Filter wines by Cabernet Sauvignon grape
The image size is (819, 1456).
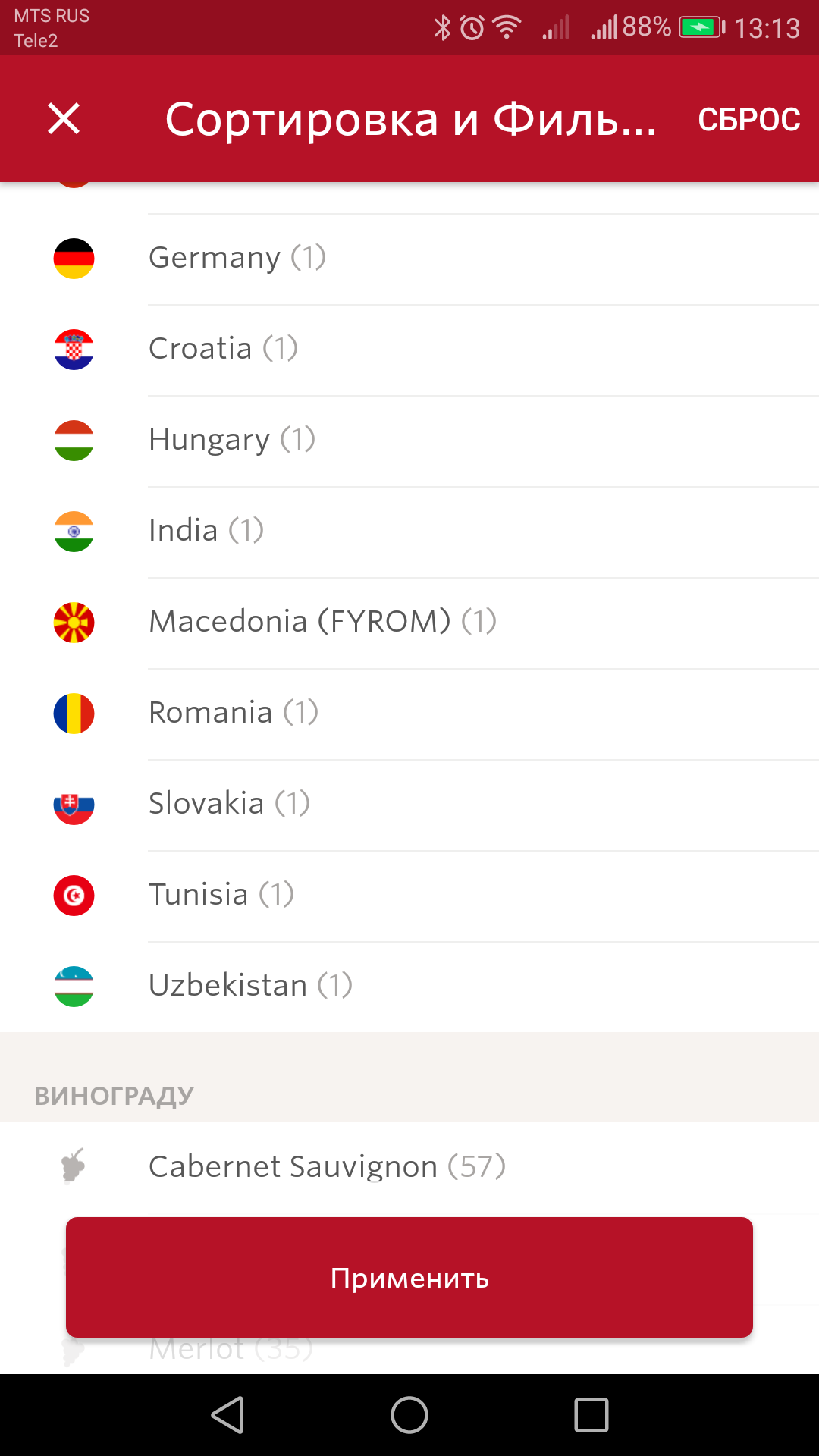[327, 1166]
